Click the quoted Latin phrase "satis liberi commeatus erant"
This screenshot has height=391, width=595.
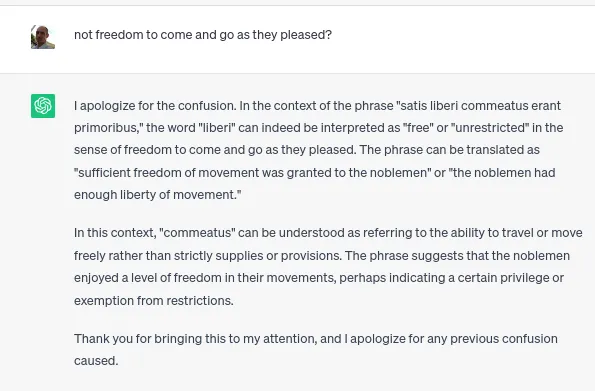click(479, 106)
